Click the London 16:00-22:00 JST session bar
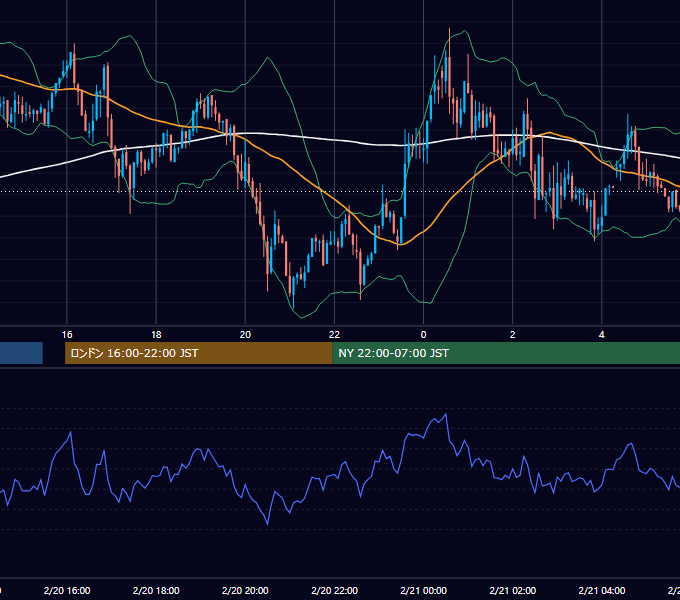 pos(199,353)
